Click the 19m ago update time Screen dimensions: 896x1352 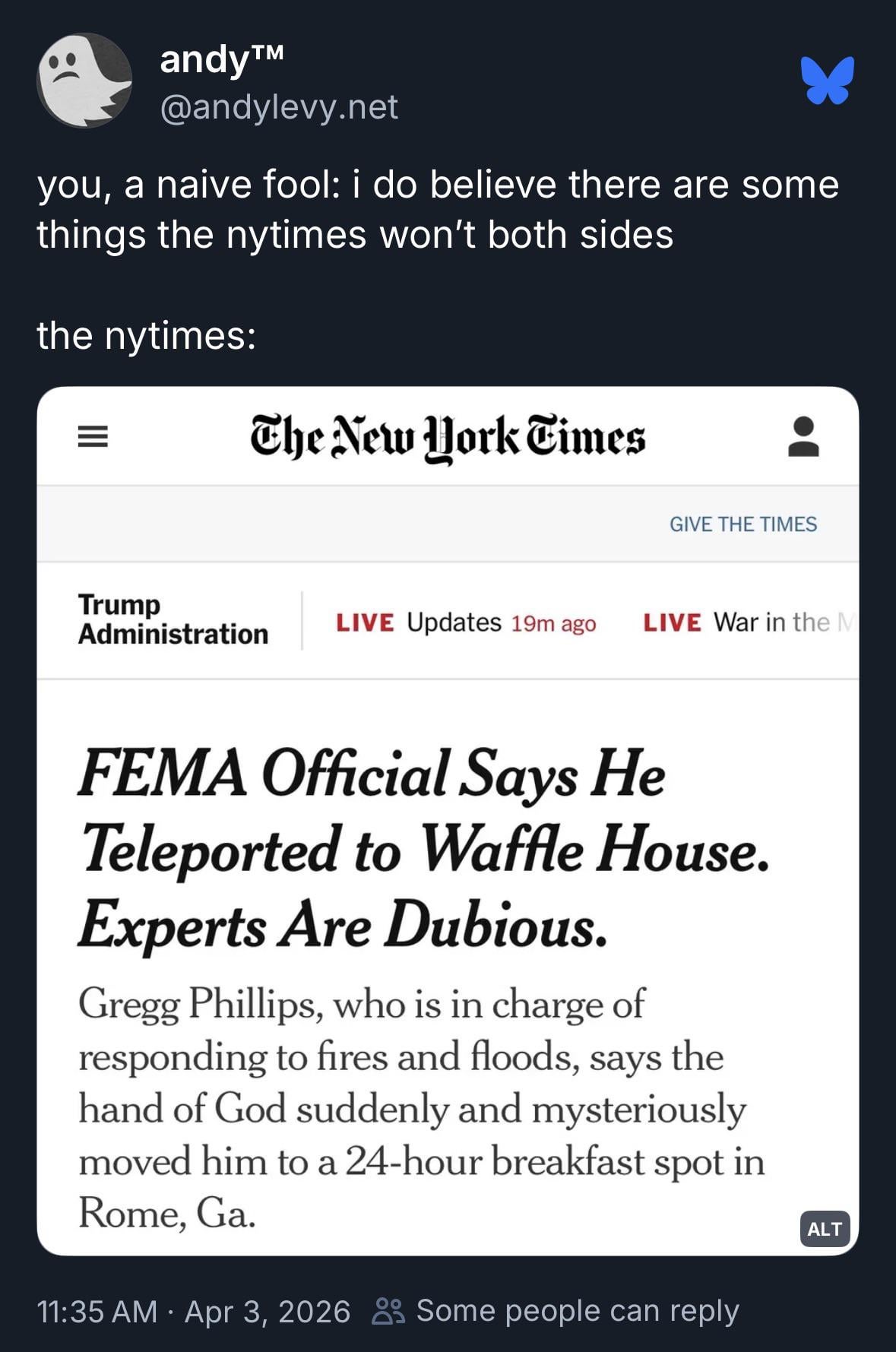[x=553, y=623]
